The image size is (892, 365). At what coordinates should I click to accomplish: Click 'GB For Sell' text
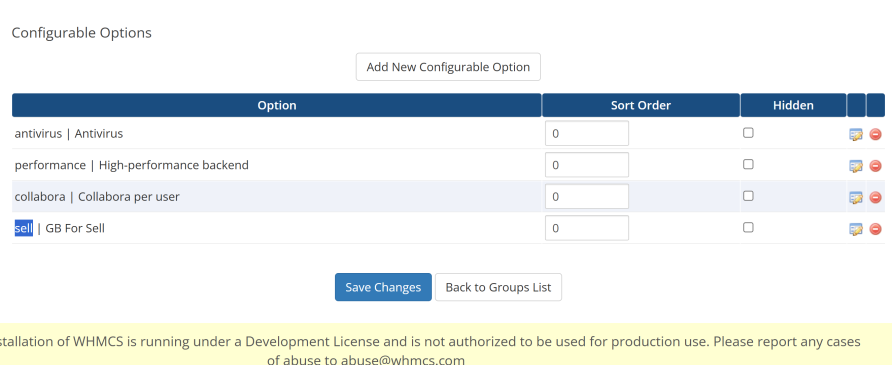[x=75, y=229]
